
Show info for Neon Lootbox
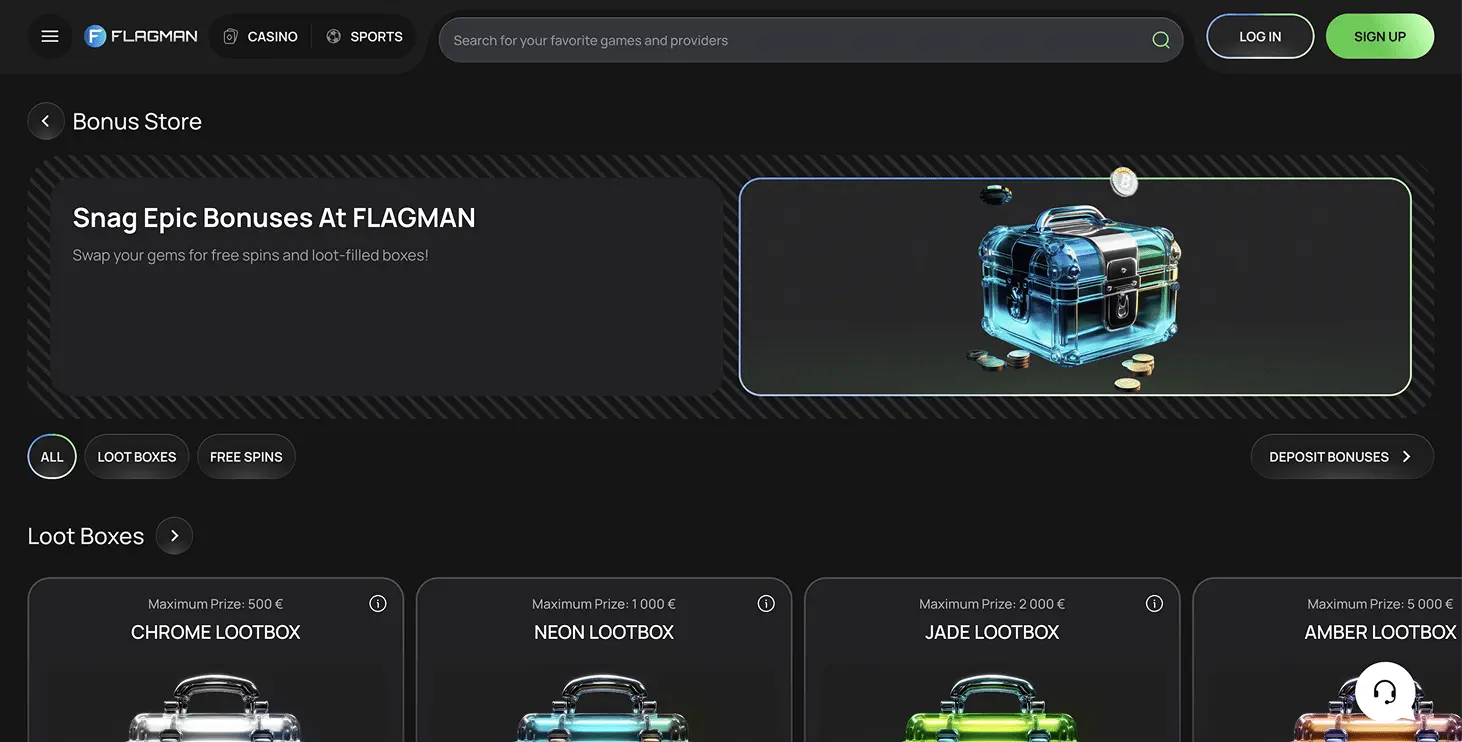point(766,603)
